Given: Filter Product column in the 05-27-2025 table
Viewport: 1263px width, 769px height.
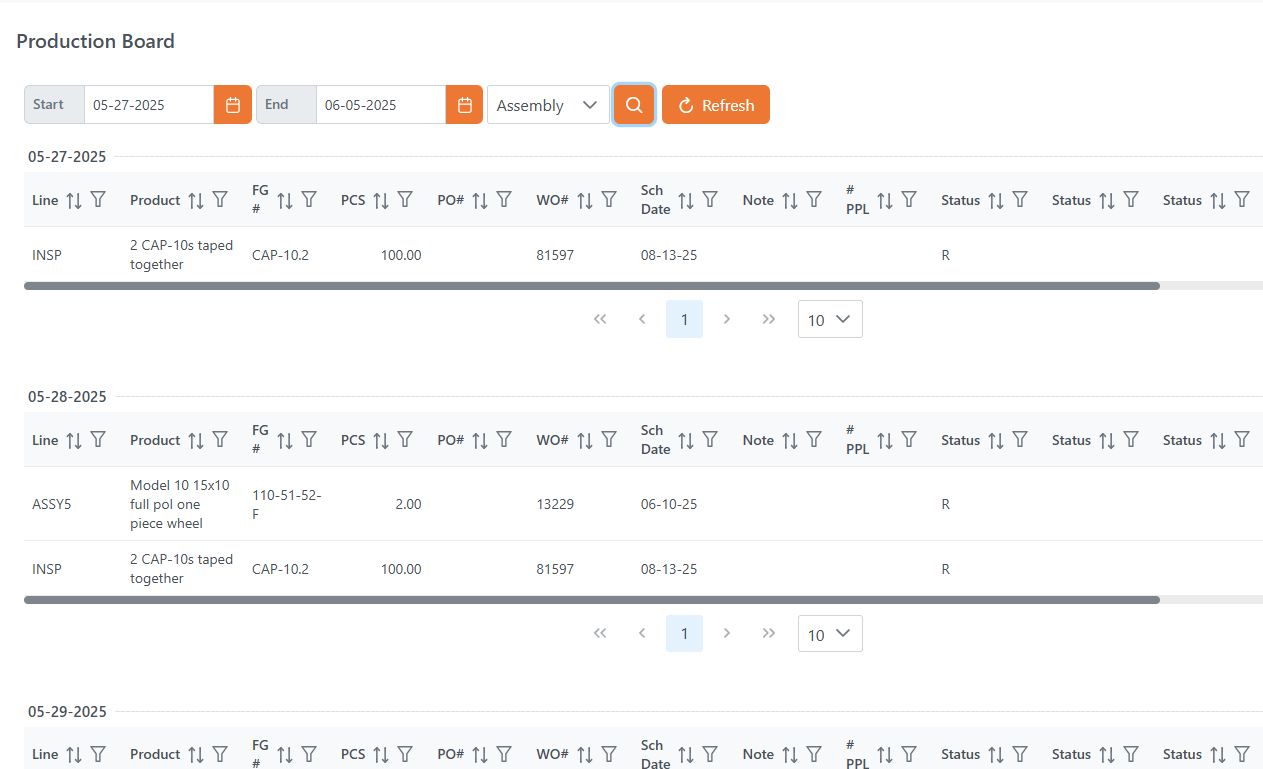Looking at the screenshot, I should (x=220, y=200).
